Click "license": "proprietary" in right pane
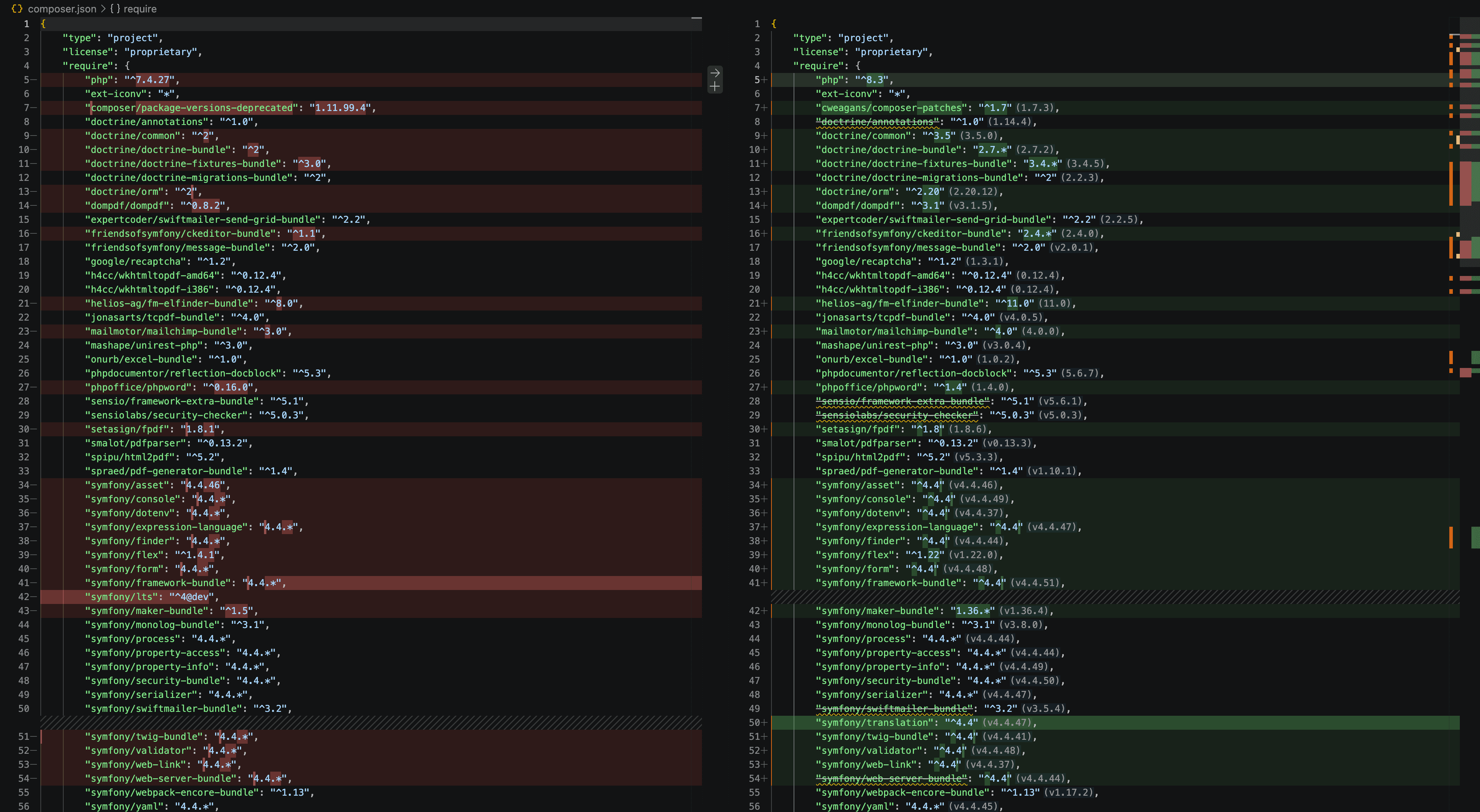 (x=860, y=52)
